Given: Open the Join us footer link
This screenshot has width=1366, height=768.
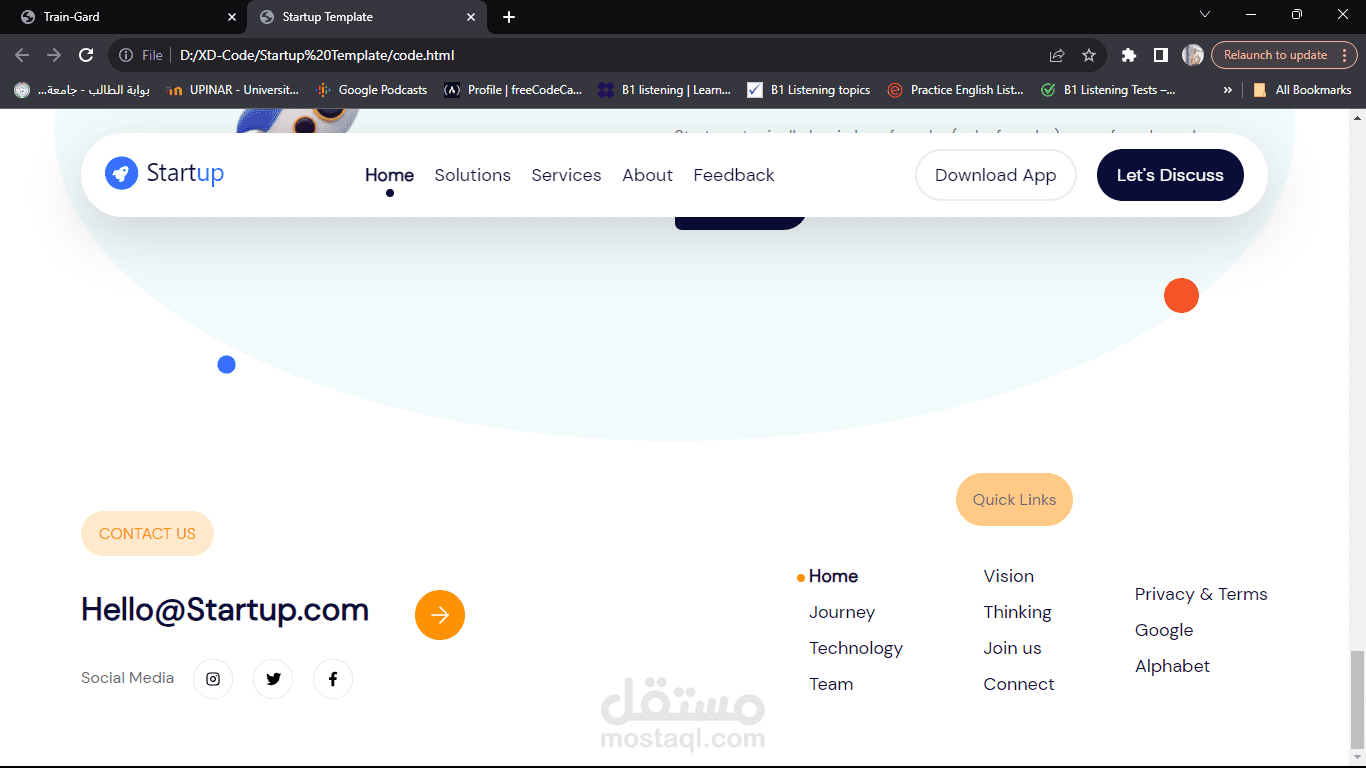Looking at the screenshot, I should [1012, 648].
